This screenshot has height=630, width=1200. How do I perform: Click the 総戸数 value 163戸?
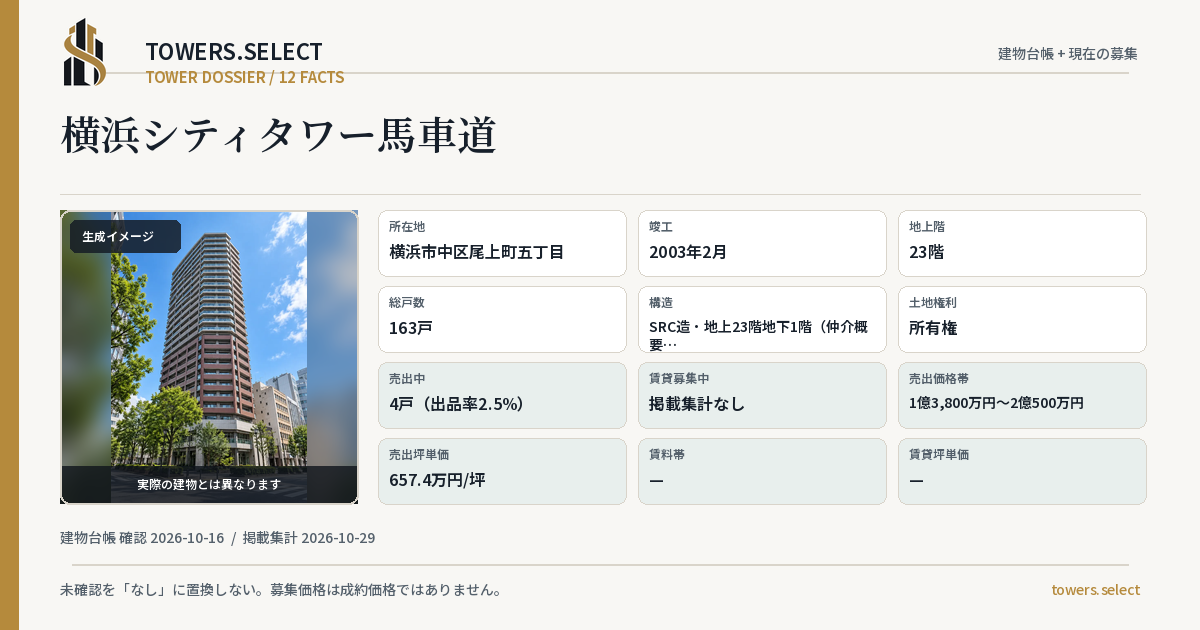point(411,328)
